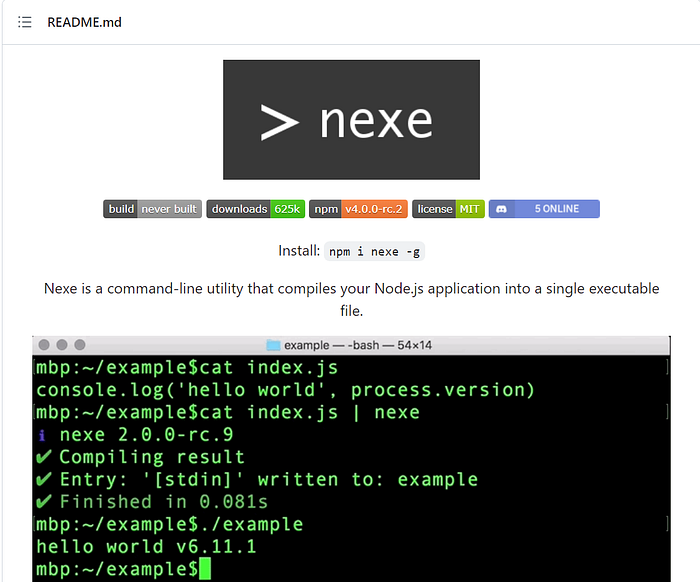700x582 pixels.
Task: Click the checkmark beside Entry: '[stdin]'
Action: 44,479
